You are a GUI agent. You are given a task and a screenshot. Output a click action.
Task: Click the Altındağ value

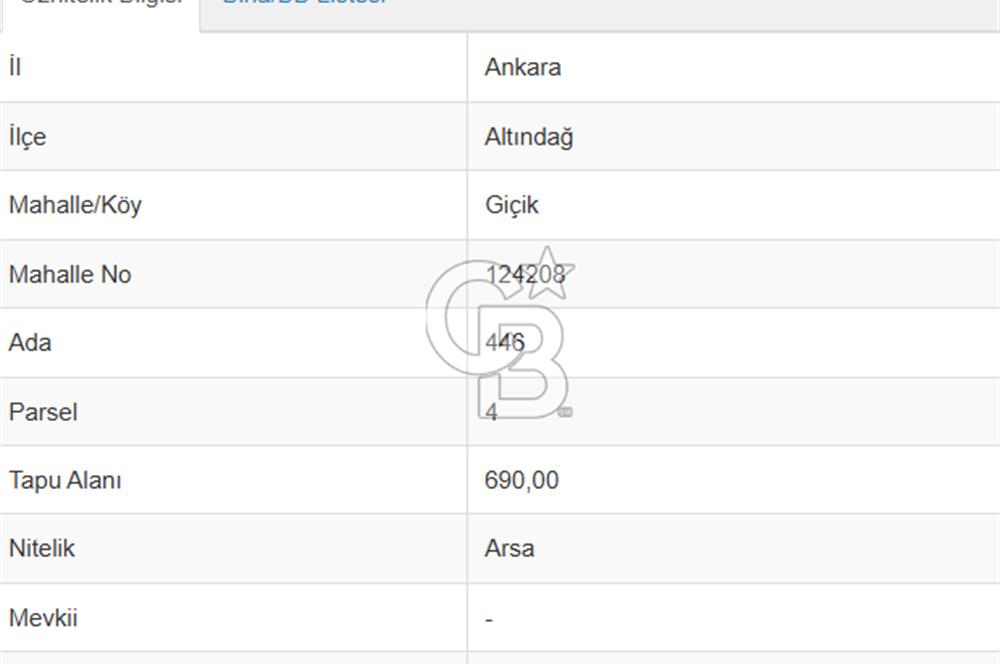tap(529, 136)
